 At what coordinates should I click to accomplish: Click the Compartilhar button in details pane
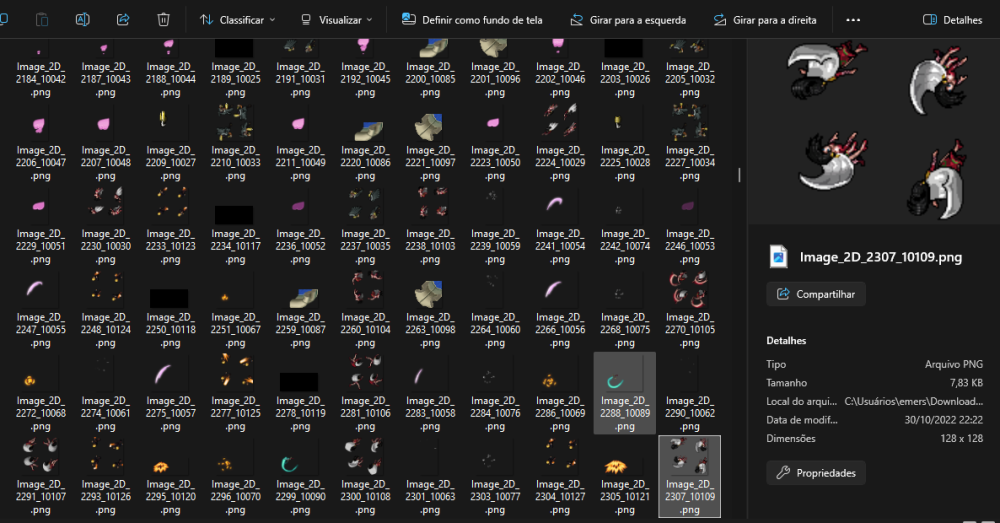(x=816, y=294)
